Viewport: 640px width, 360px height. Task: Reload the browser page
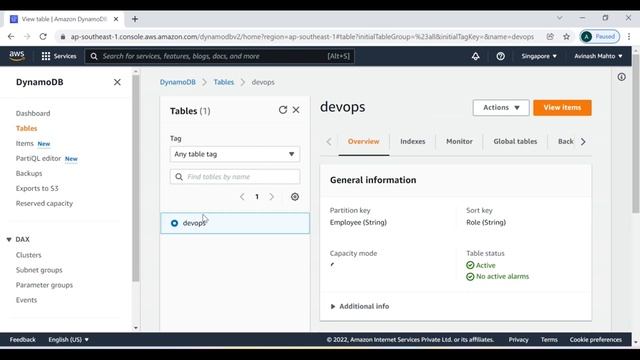pyautogui.click(x=43, y=36)
